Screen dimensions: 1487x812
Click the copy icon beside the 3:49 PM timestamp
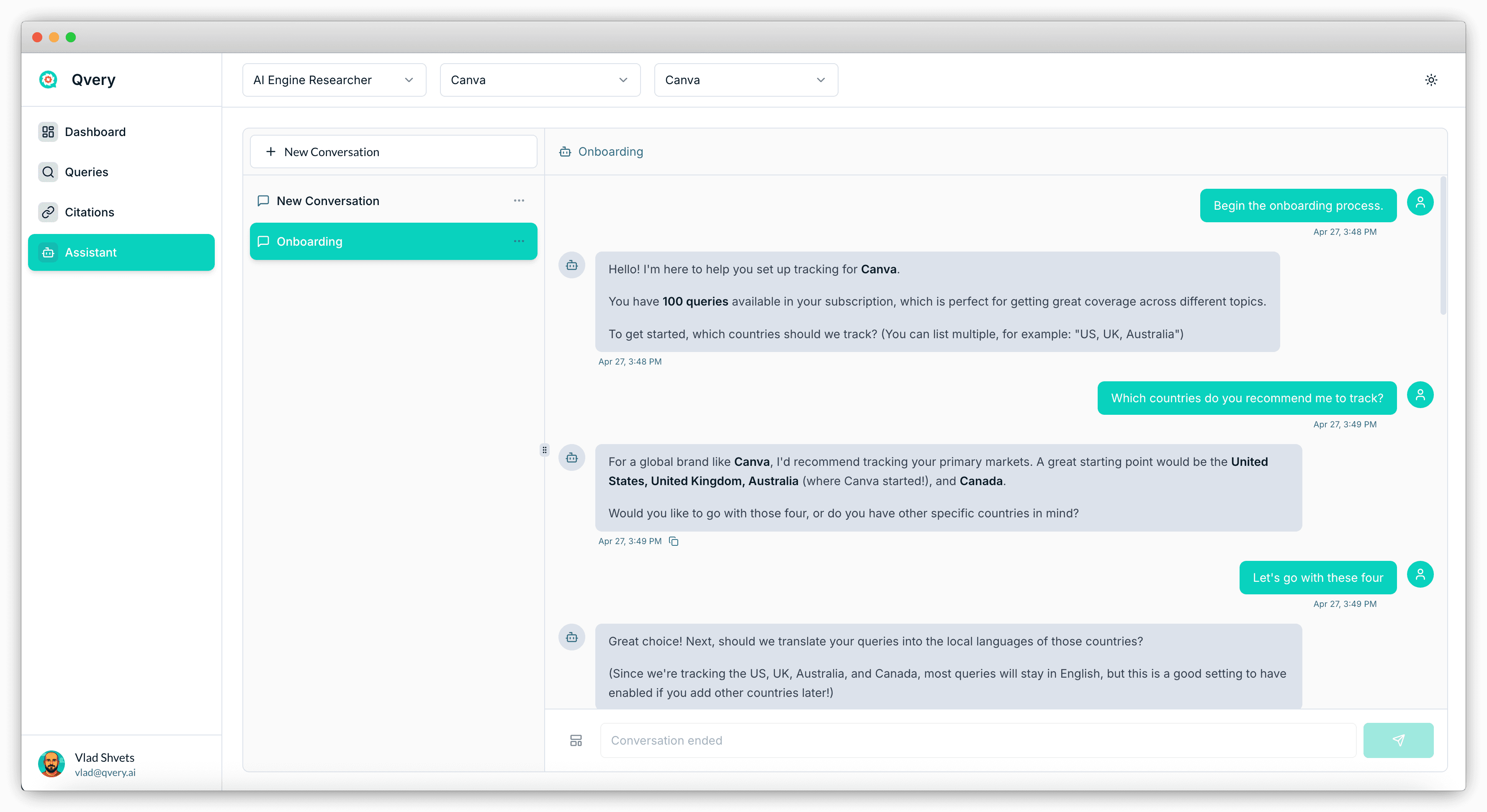[673, 541]
